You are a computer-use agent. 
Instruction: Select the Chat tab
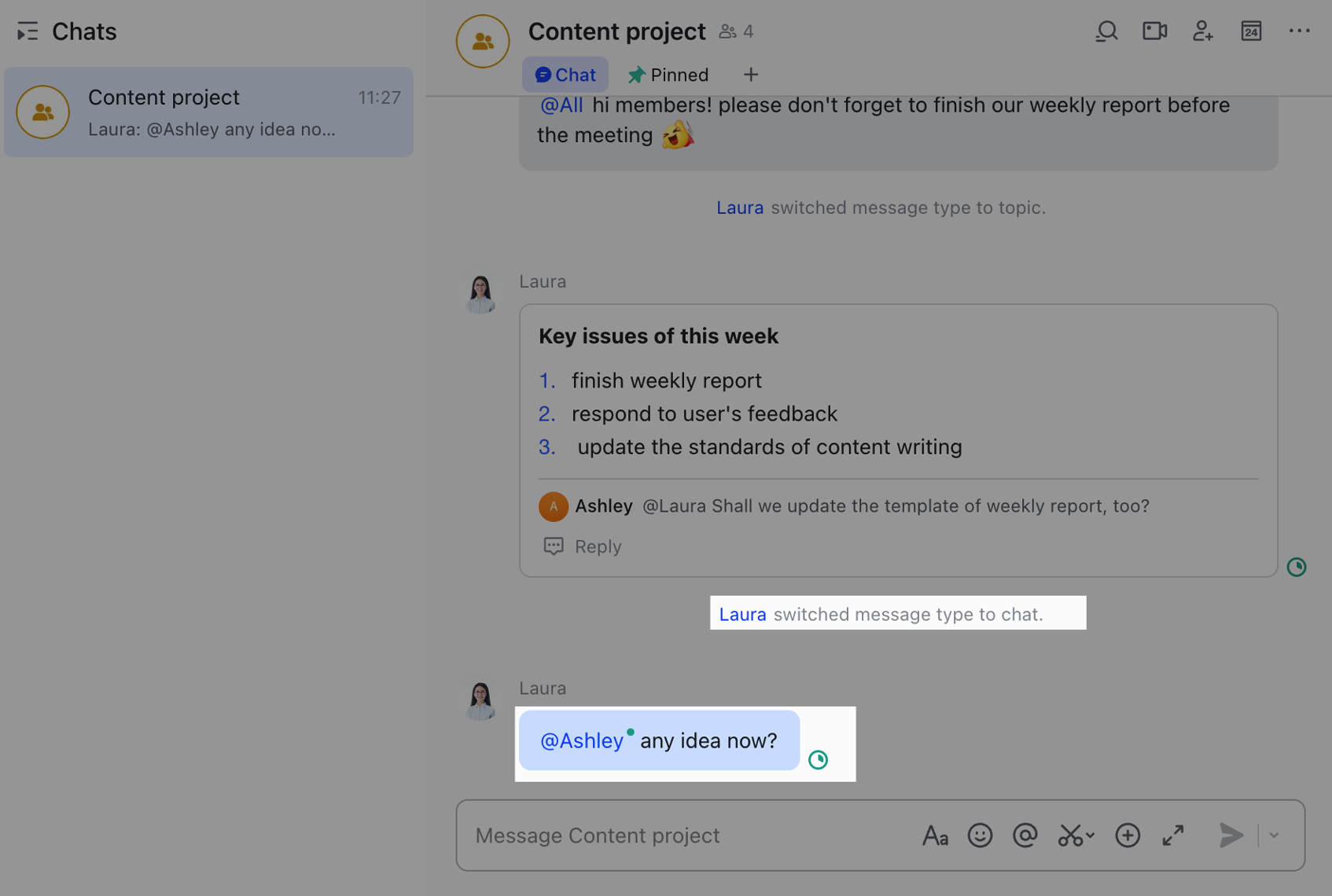click(565, 75)
